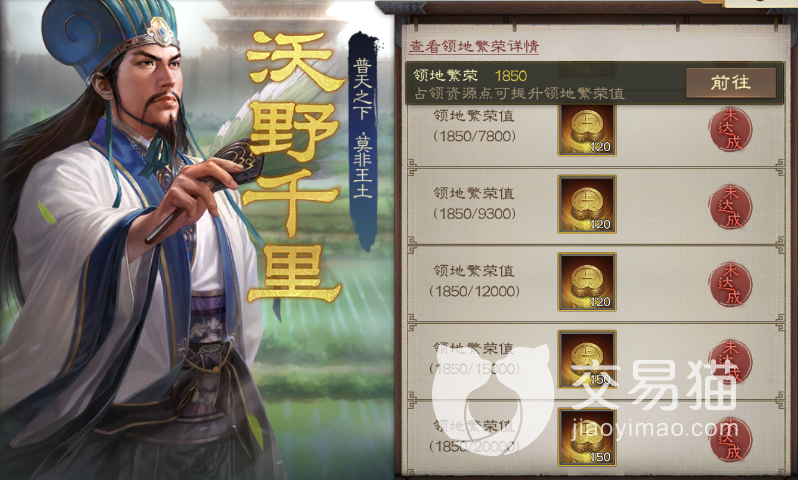
Task: Click the 前往 button
Action: coord(731,83)
